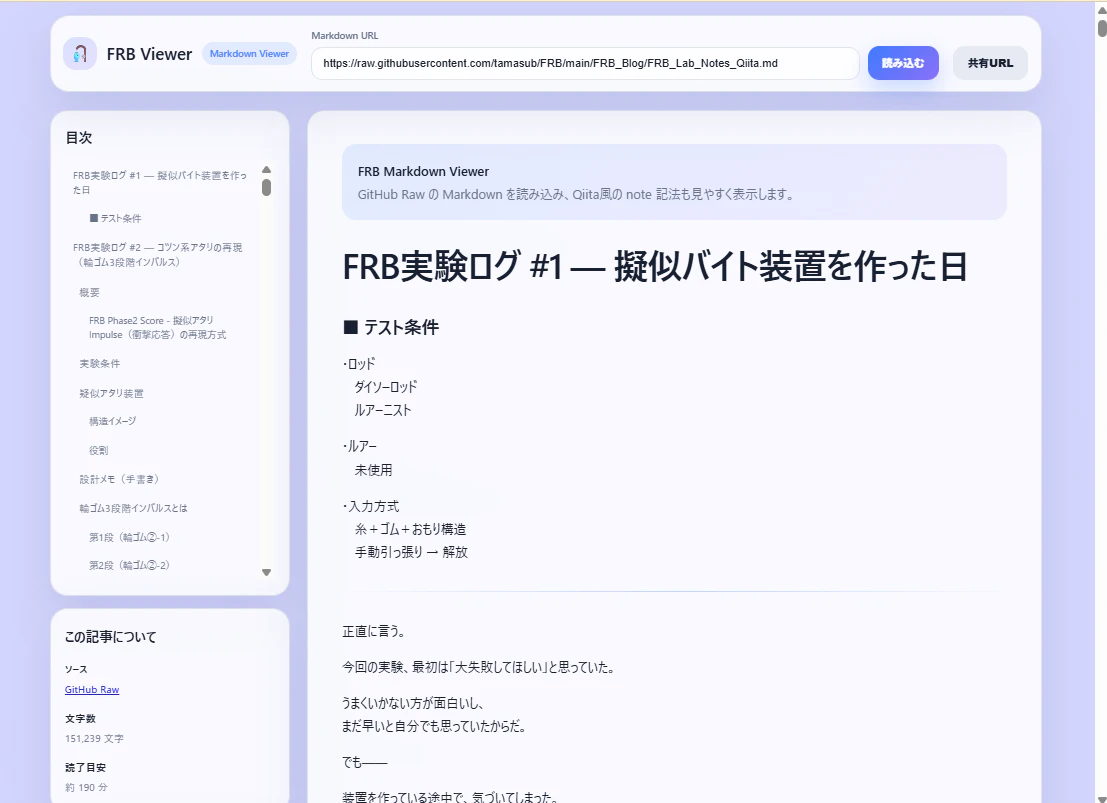Click the page scrollbar up arrow
Screen dimensions: 1107x803
(x=1101, y=9)
